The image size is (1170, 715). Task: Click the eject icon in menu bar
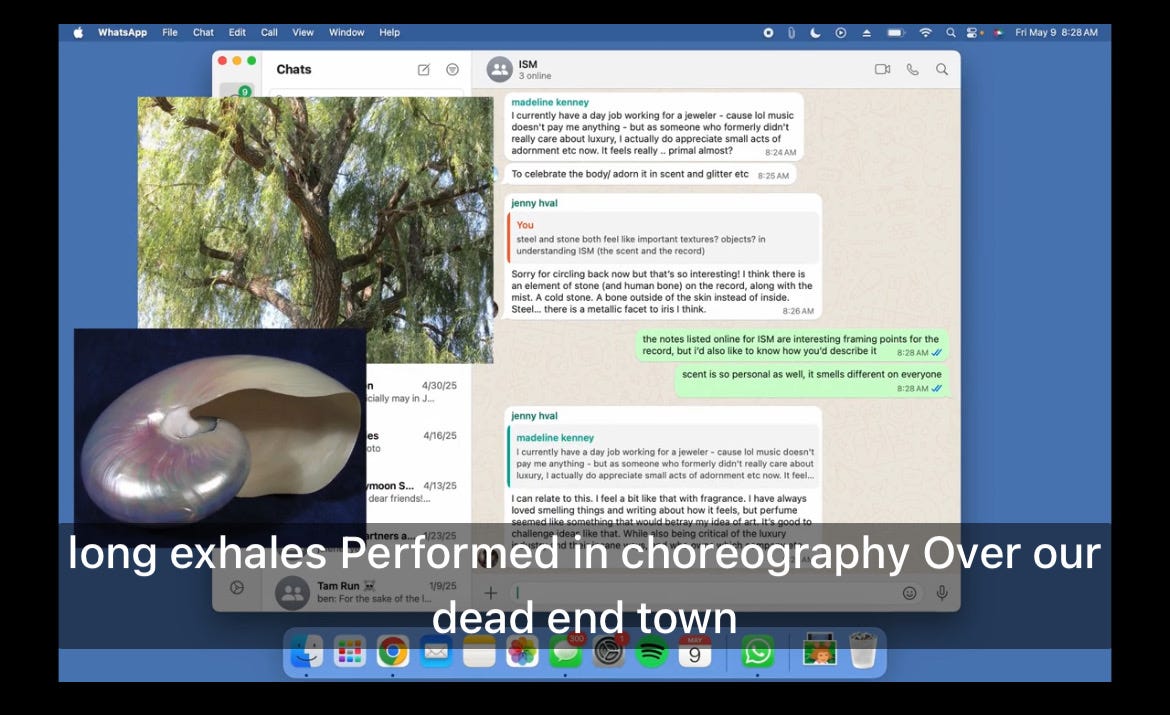[x=866, y=33]
